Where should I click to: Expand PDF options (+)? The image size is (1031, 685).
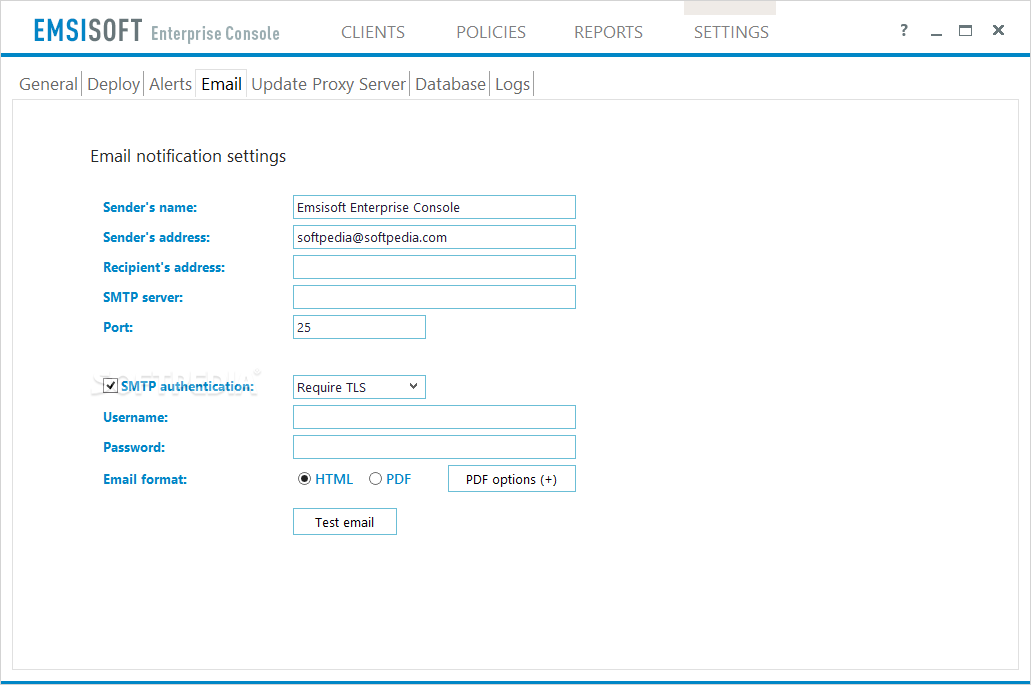click(x=512, y=479)
